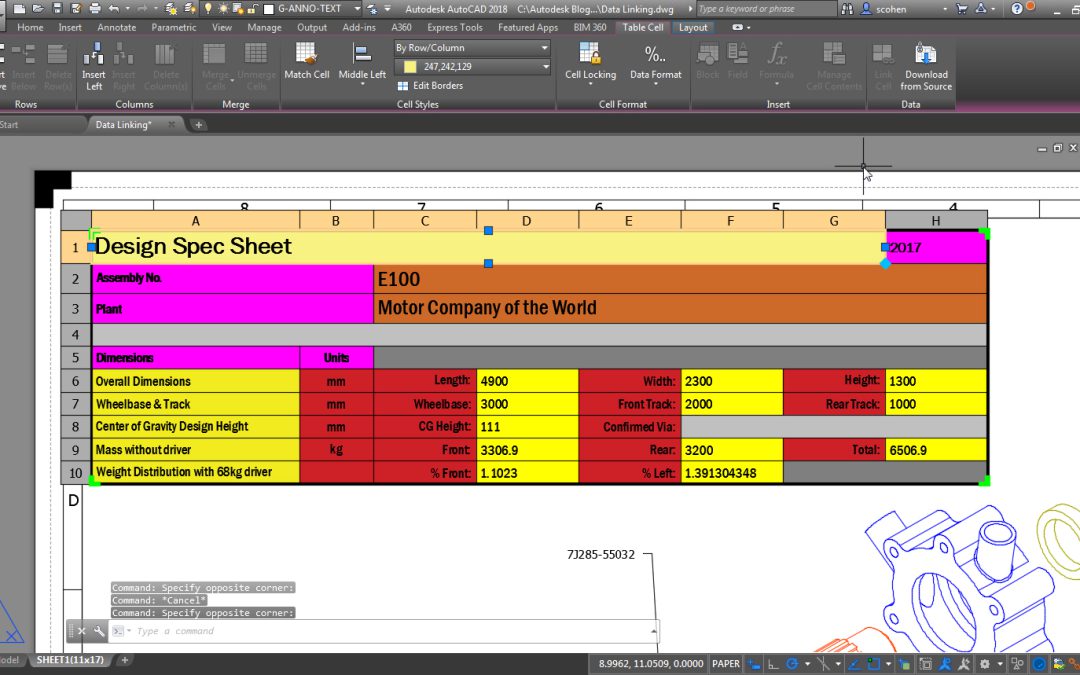1080x675 pixels.
Task: Open the SHEET1(11x17) layout tab
Action: 70,660
